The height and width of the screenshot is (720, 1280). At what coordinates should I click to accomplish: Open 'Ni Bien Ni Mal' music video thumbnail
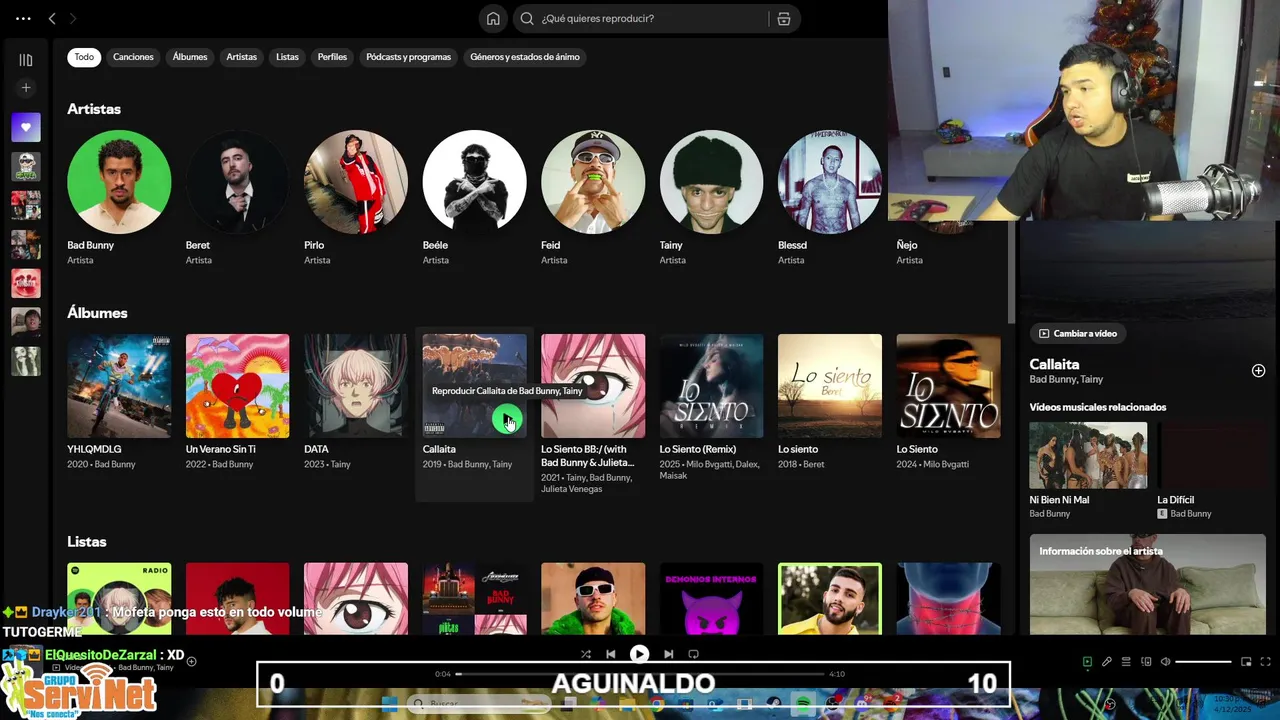tap(1088, 455)
